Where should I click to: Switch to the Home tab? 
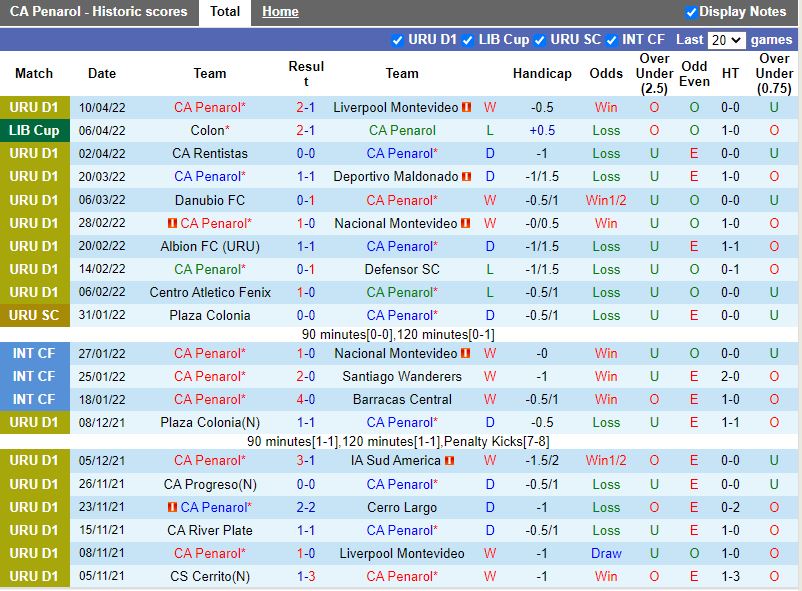[280, 12]
